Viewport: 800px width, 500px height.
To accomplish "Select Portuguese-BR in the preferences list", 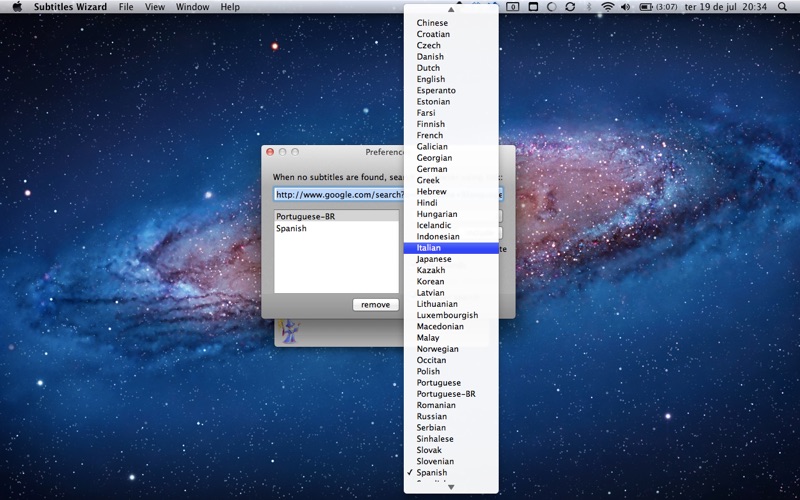I will pyautogui.click(x=337, y=216).
